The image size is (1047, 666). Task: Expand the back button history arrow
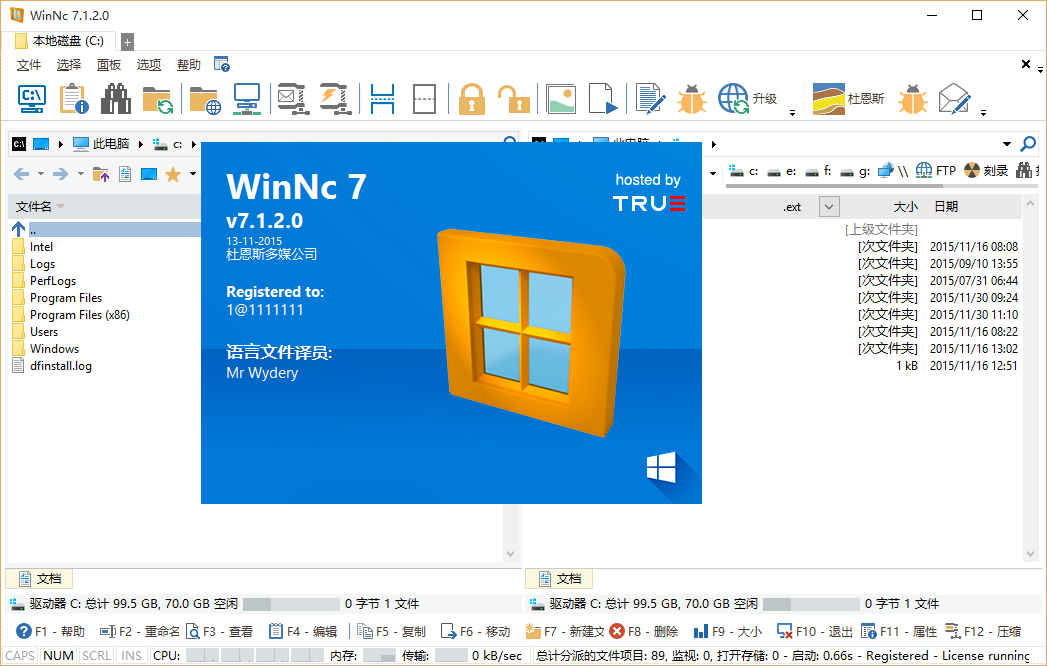[x=38, y=175]
